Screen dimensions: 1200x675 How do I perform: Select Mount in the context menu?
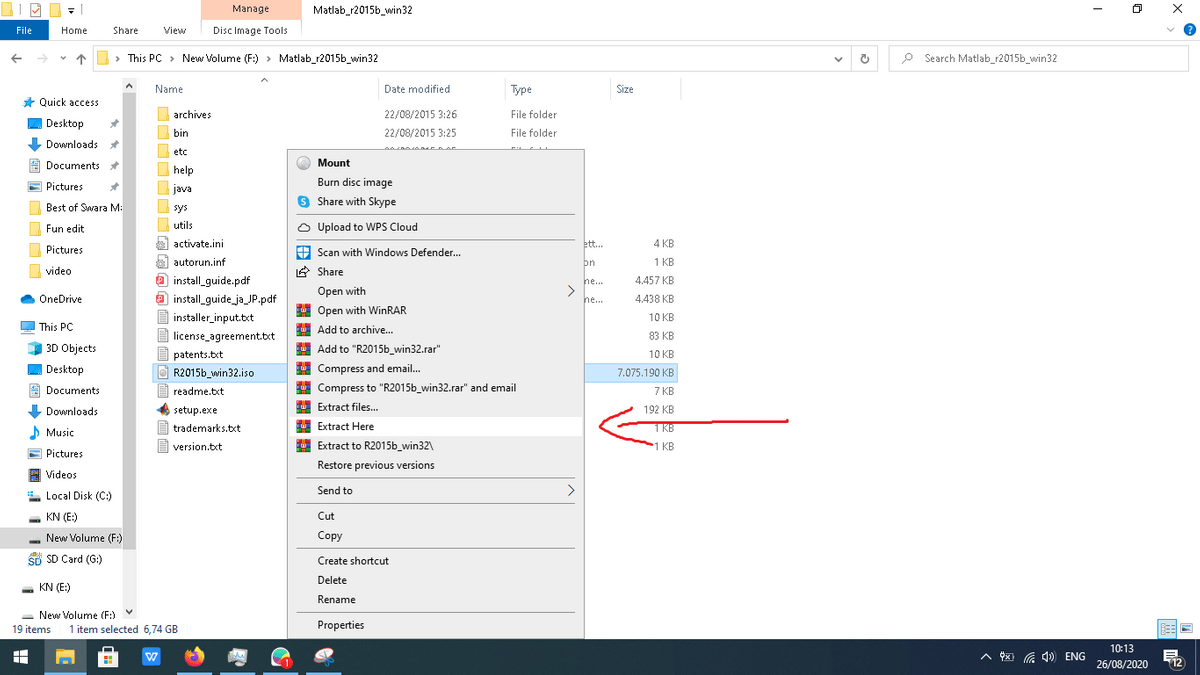click(x=334, y=163)
